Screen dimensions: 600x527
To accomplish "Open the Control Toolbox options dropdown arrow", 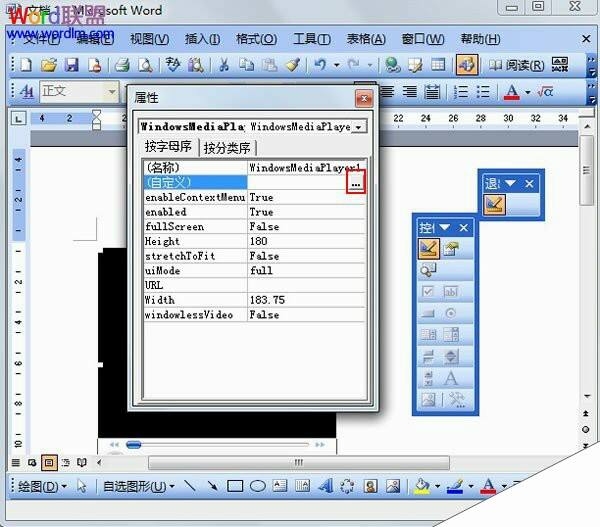I will tap(444, 227).
